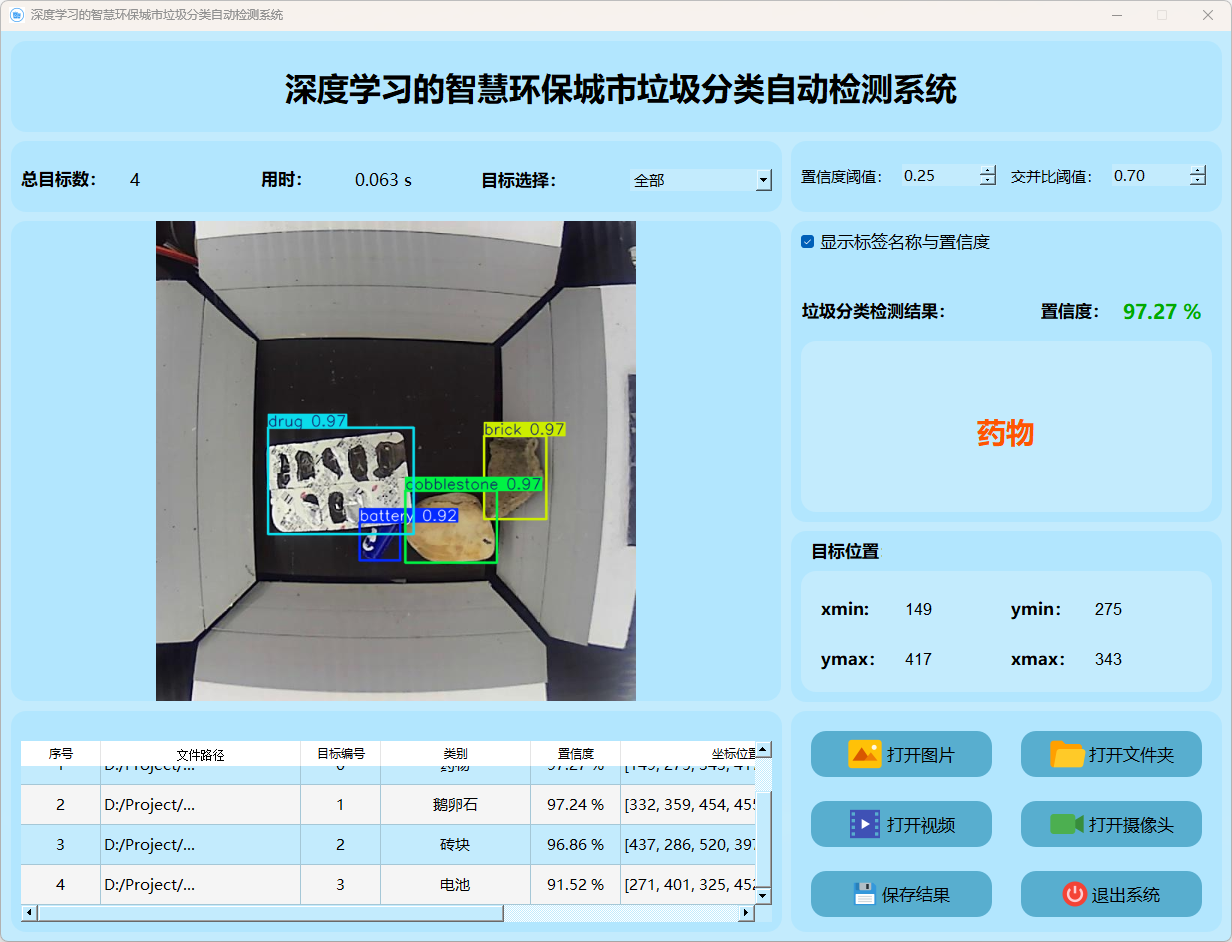This screenshot has width=1232, height=942.
Task: Select the 鹅卵石 row in results table
Action: (455, 804)
